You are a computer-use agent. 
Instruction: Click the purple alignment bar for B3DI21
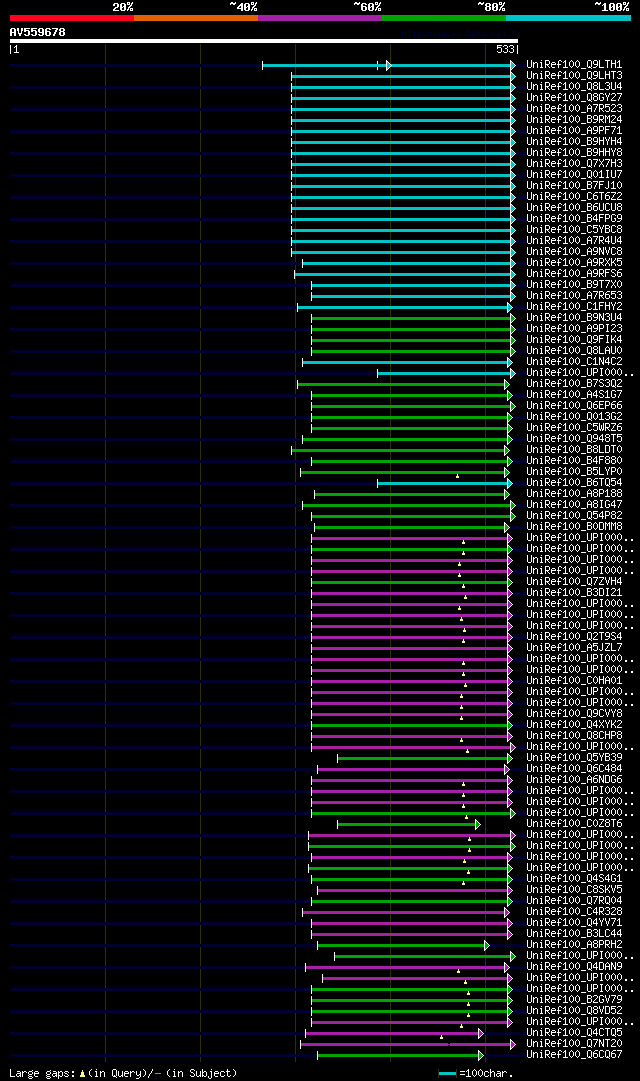coord(412,594)
